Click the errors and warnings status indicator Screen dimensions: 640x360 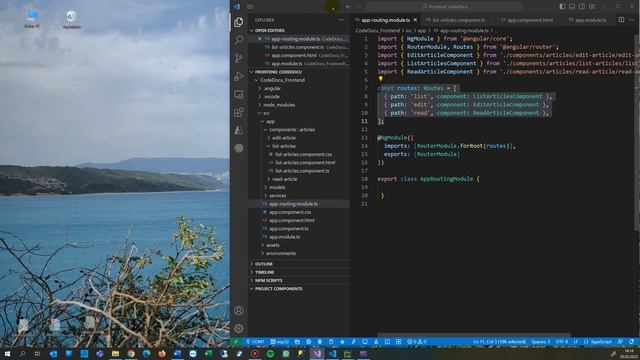(417, 342)
